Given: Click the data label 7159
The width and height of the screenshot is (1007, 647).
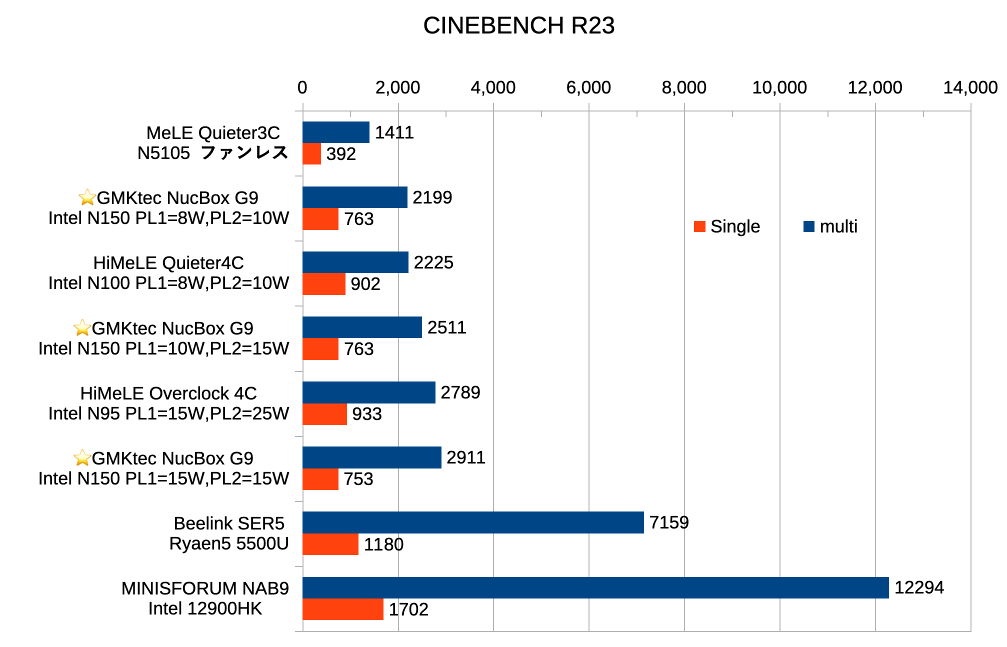Looking at the screenshot, I should tap(669, 522).
